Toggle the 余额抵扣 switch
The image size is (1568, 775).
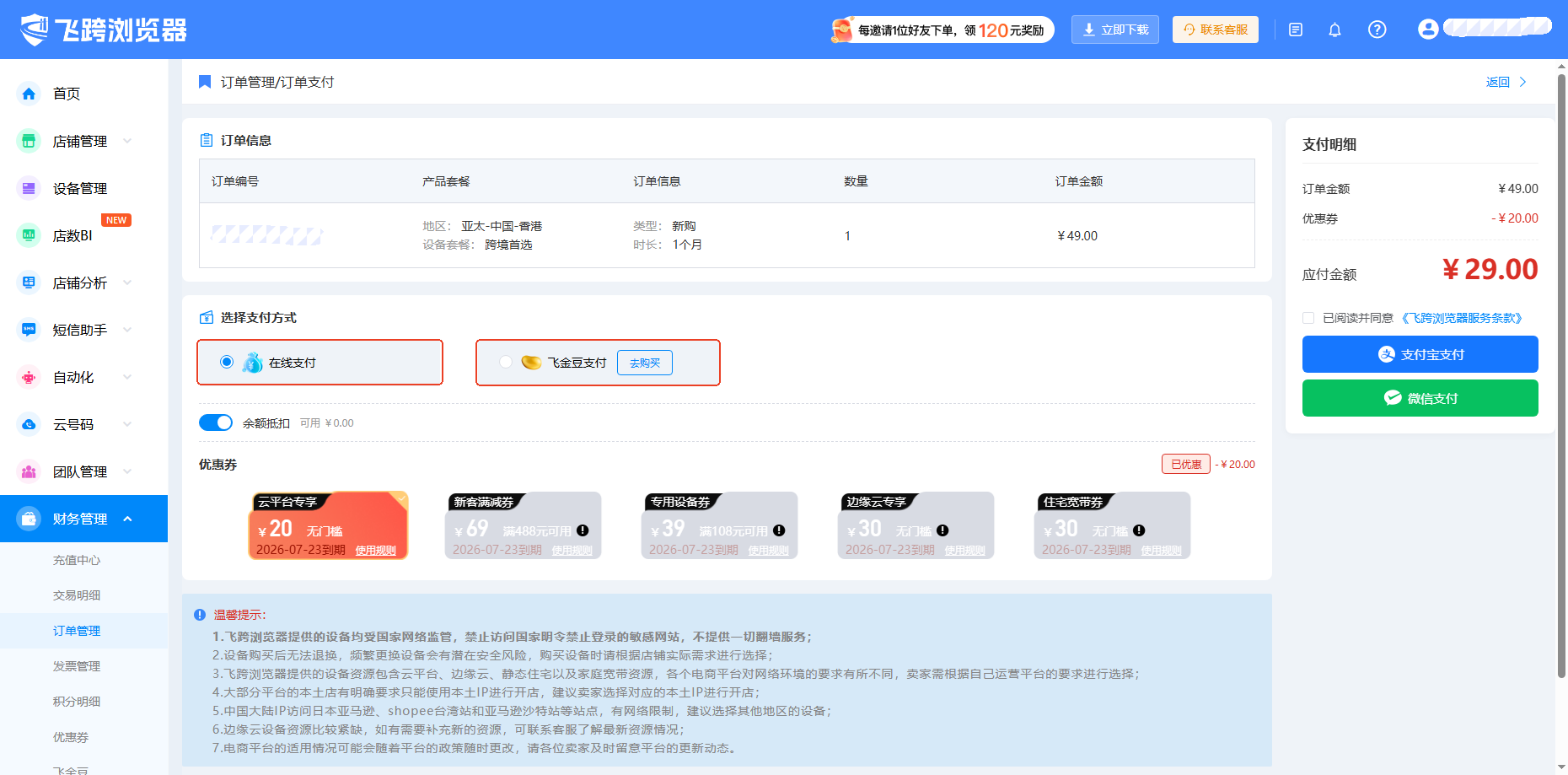216,422
